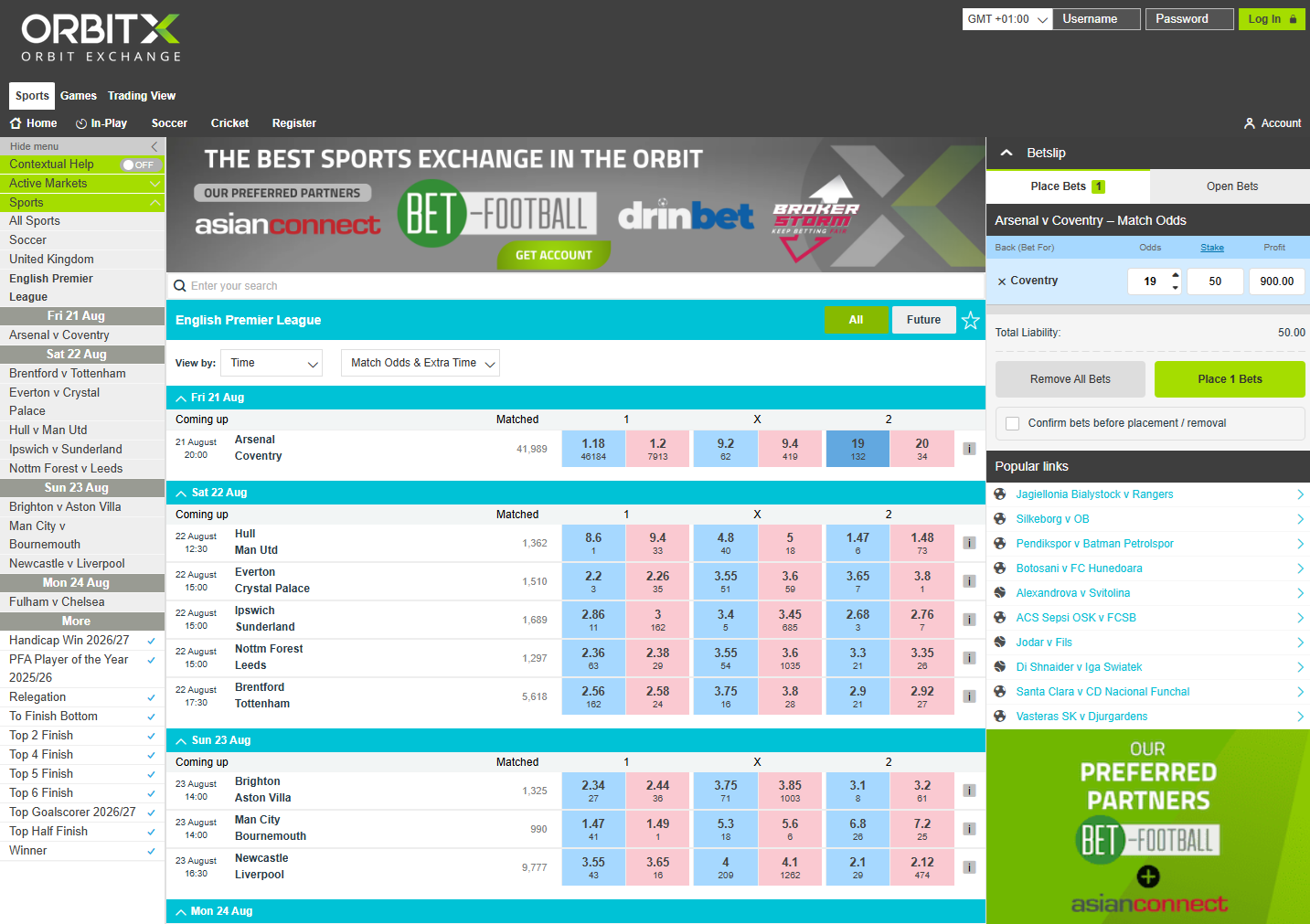Collapse Sports section in sidebar
1310x924 pixels.
tap(82, 203)
